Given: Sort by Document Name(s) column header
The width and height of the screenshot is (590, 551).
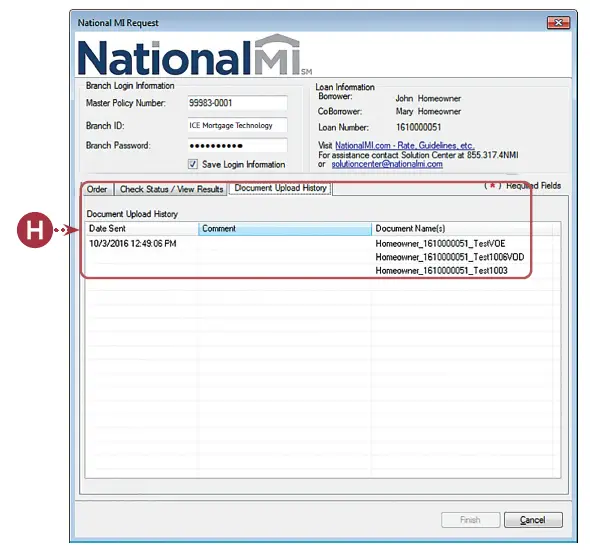Looking at the screenshot, I should [x=462, y=228].
